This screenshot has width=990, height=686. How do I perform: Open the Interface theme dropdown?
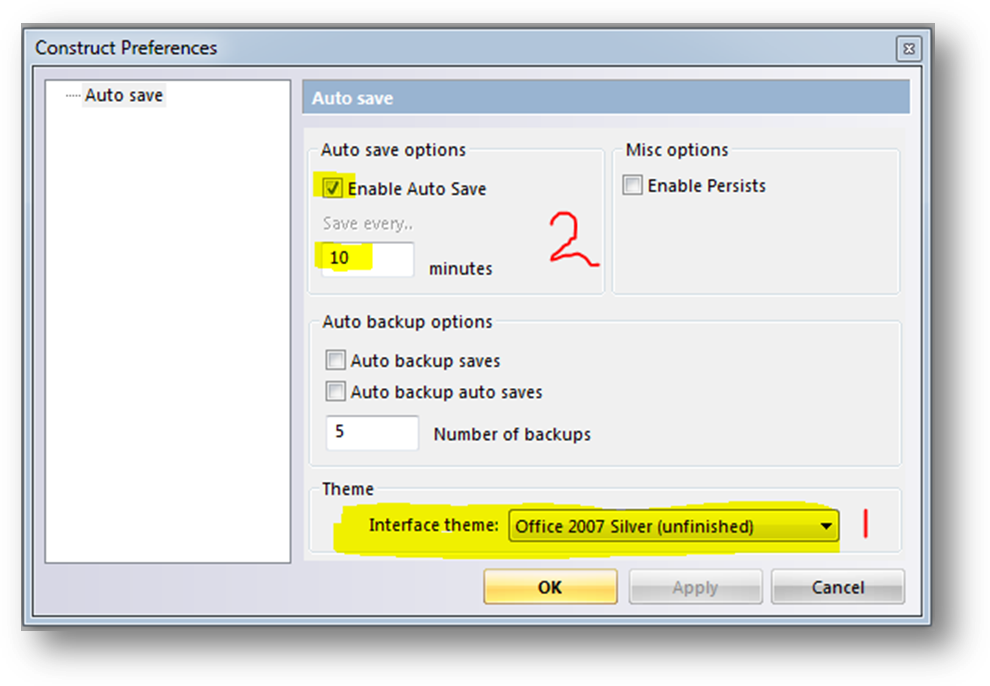674,526
